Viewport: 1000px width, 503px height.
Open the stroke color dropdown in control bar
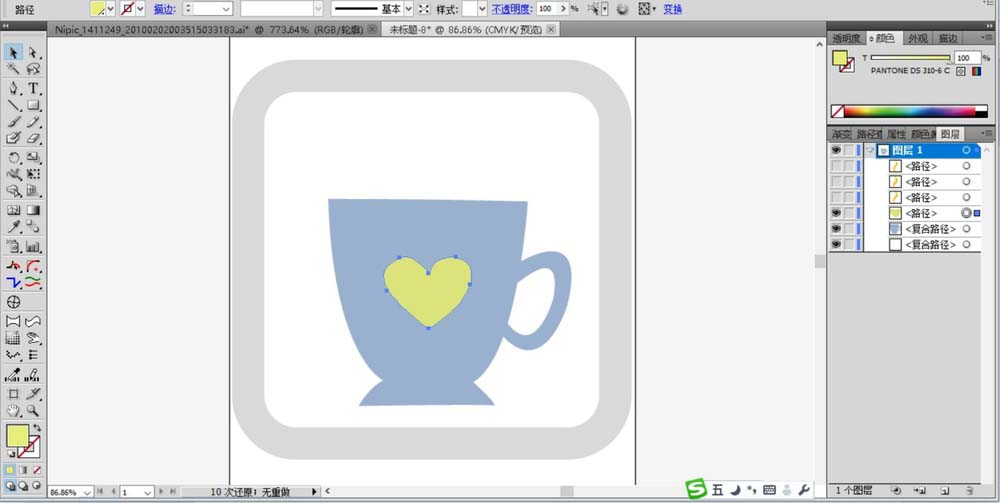140,9
